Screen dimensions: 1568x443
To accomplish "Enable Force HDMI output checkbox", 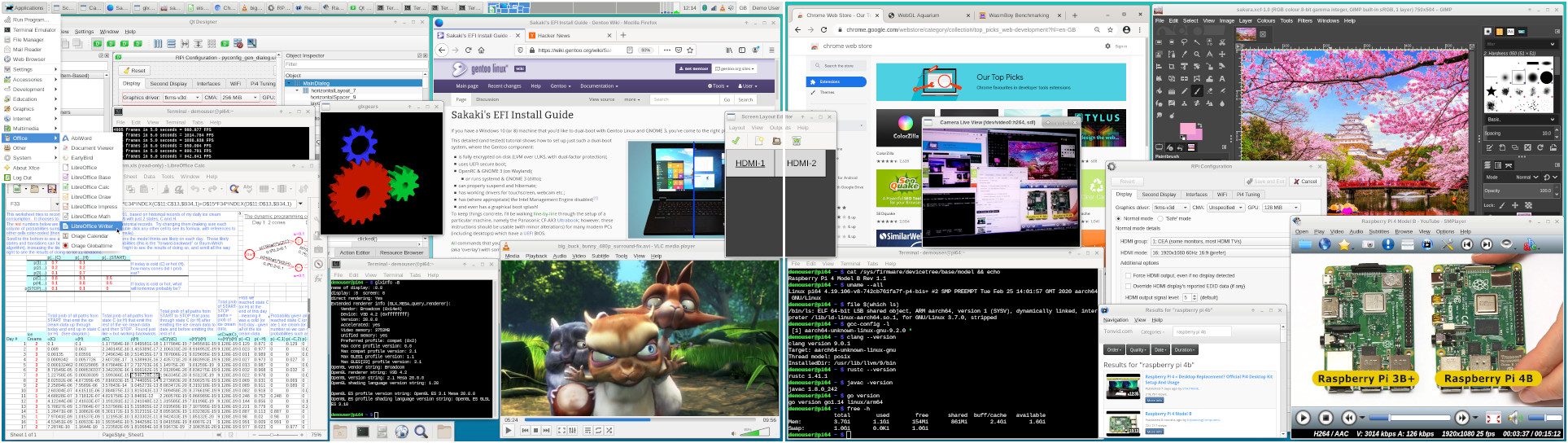I will (x=1128, y=276).
